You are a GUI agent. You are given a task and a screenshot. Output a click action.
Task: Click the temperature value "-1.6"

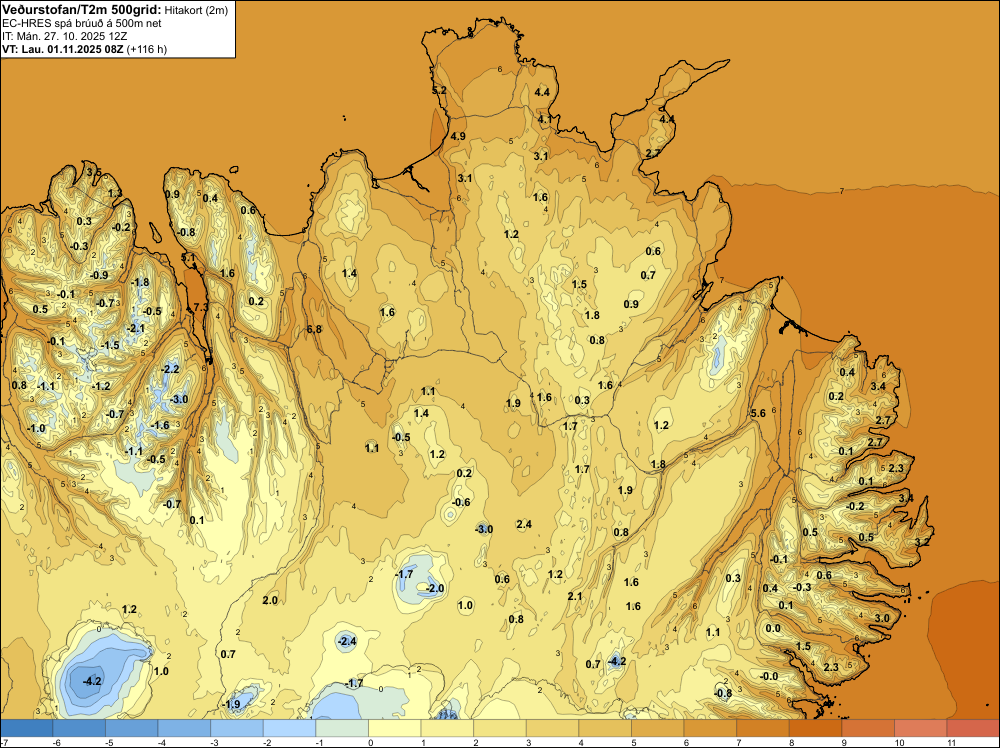click(160, 425)
